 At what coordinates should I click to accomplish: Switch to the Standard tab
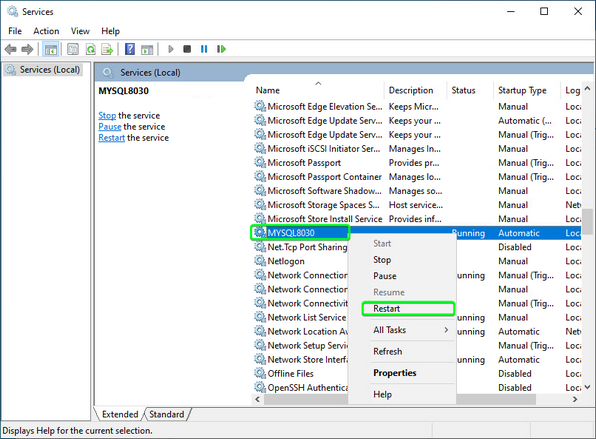(166, 414)
